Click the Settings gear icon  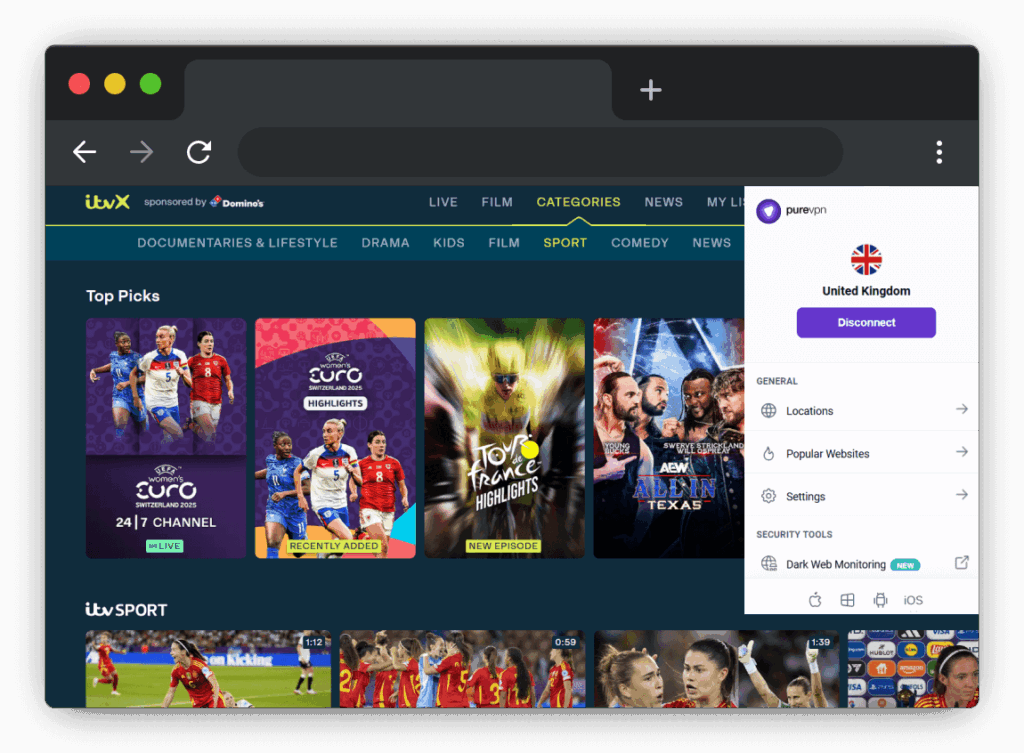point(769,496)
